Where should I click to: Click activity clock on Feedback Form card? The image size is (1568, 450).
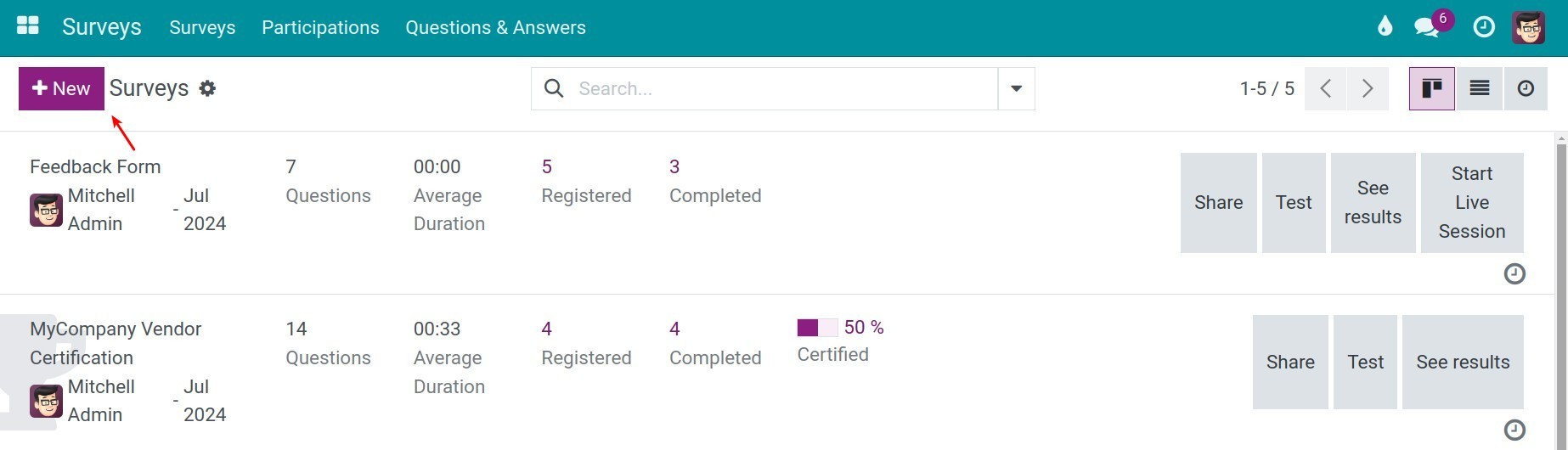pyautogui.click(x=1514, y=273)
